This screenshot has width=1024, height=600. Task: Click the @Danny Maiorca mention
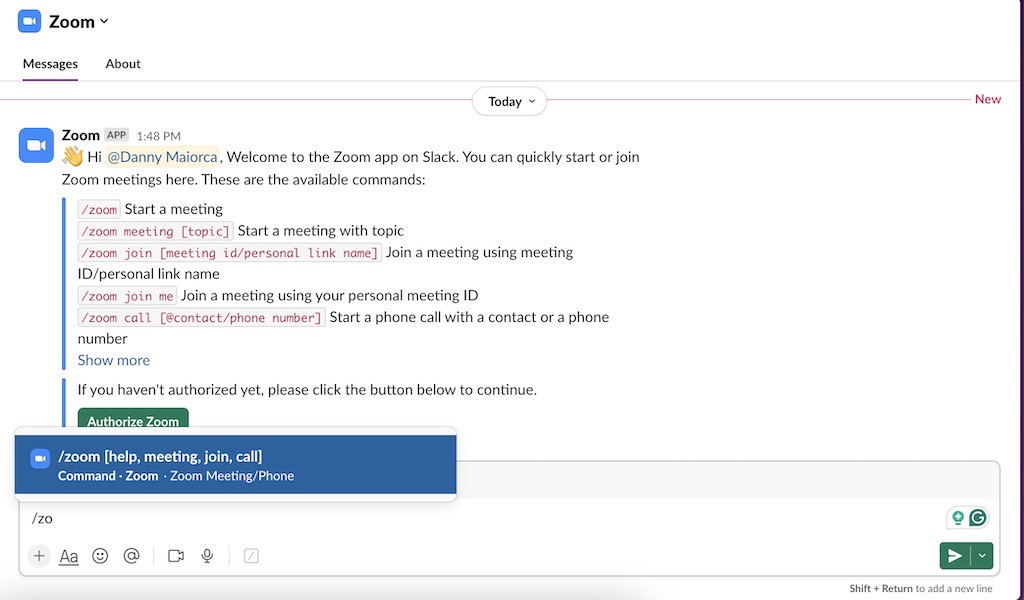[162, 157]
